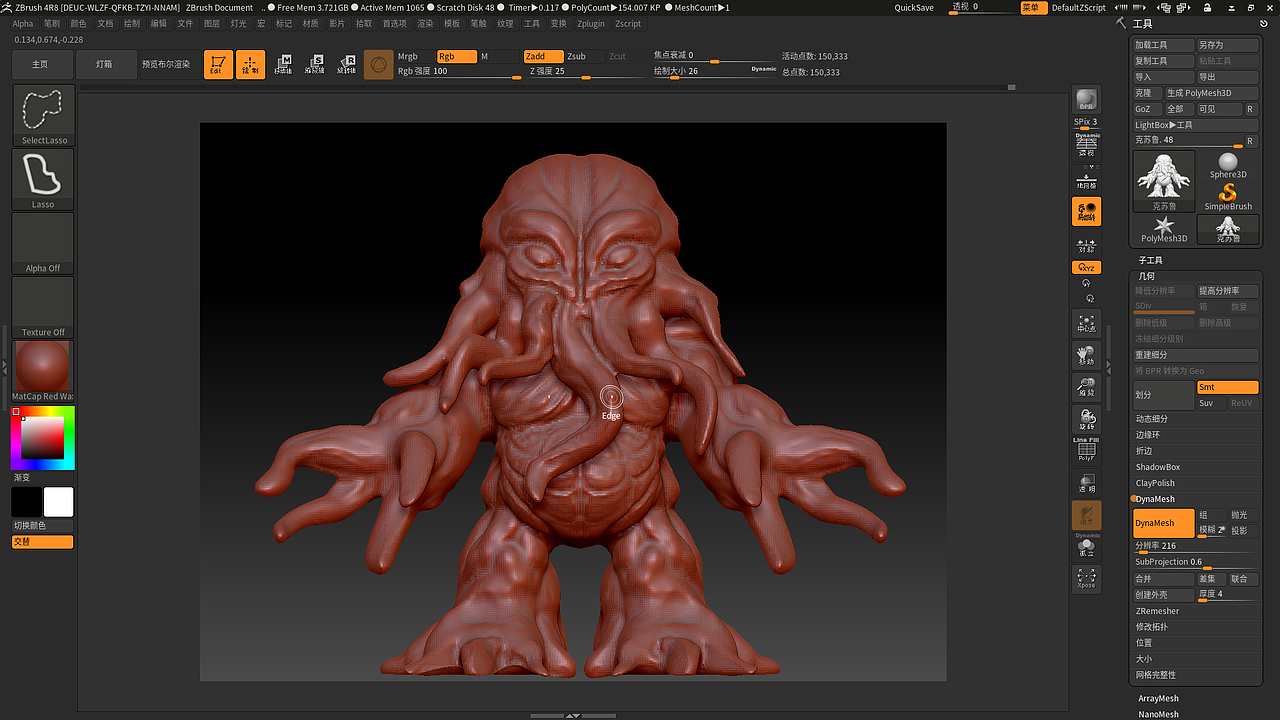Click the BPR render icon
Image resolution: width=1280 pixels, height=720 pixels.
[1086, 100]
